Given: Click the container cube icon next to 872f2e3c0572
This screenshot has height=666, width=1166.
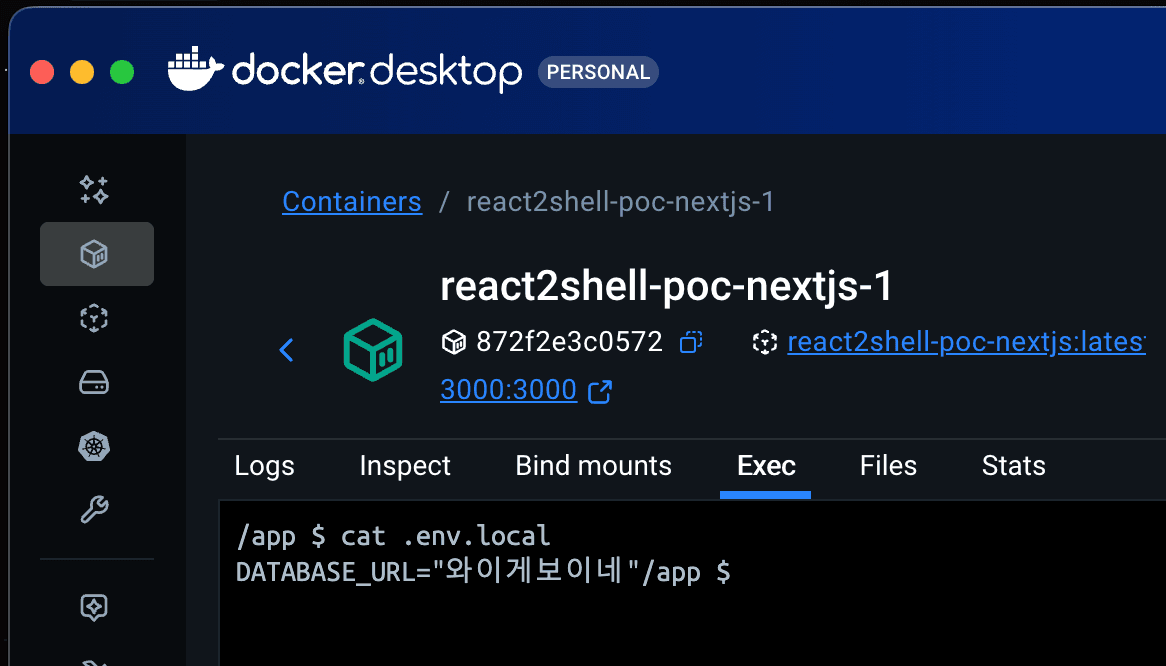Looking at the screenshot, I should (x=454, y=342).
